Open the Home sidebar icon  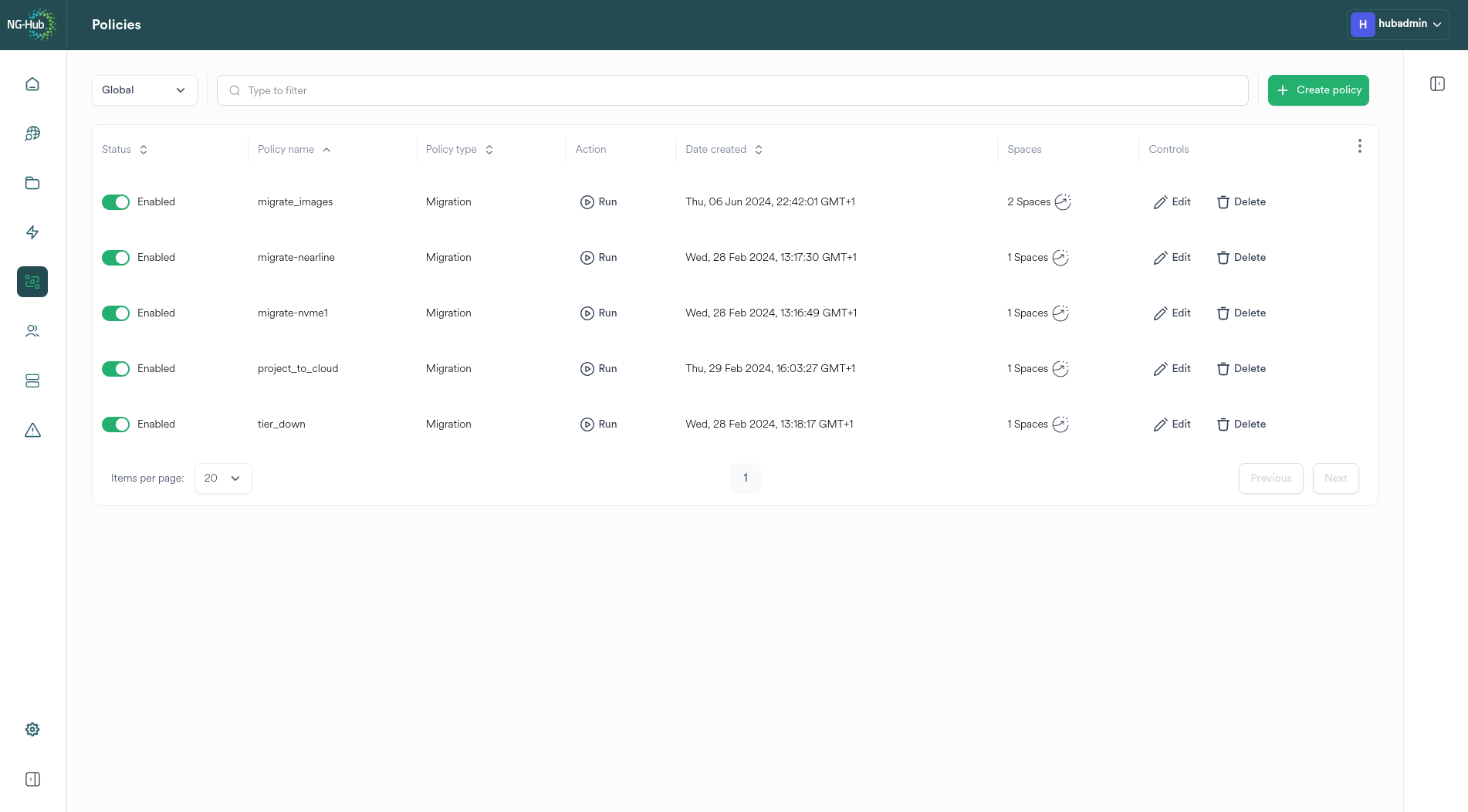pyautogui.click(x=32, y=83)
